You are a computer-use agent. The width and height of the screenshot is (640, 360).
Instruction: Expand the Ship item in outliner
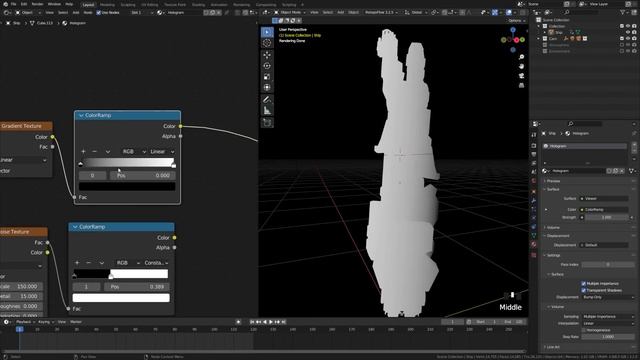tap(544, 32)
